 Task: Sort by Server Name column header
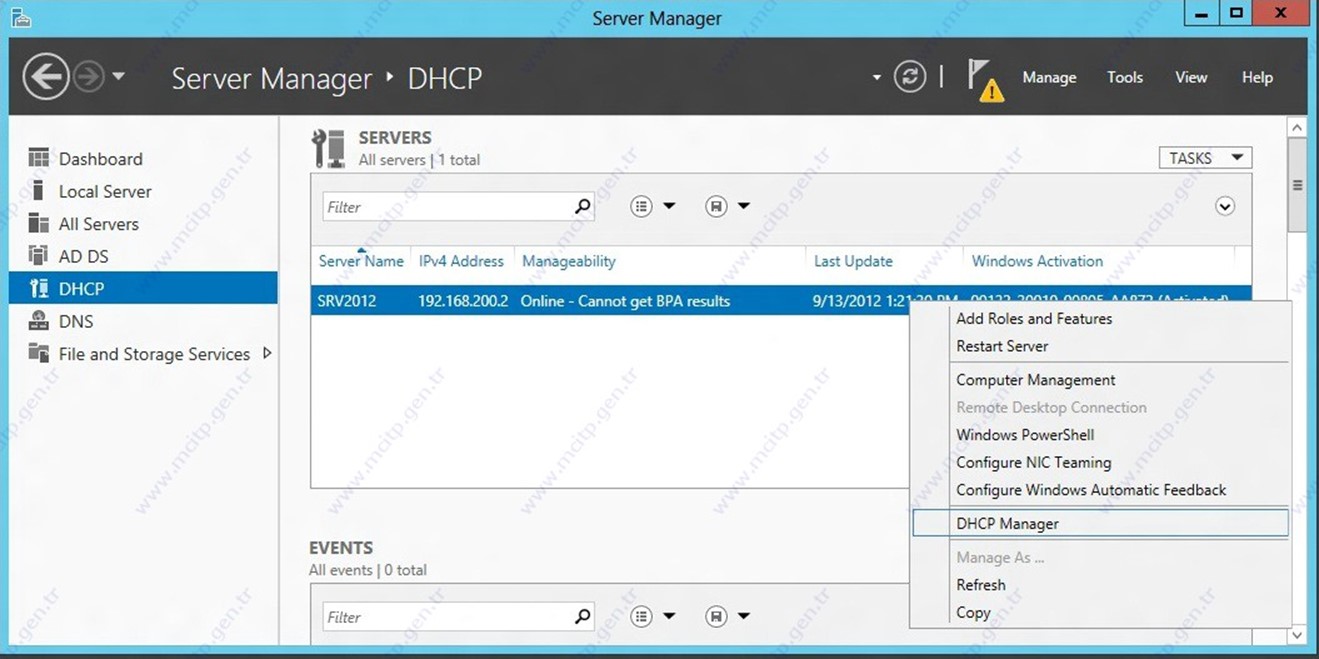click(x=361, y=261)
